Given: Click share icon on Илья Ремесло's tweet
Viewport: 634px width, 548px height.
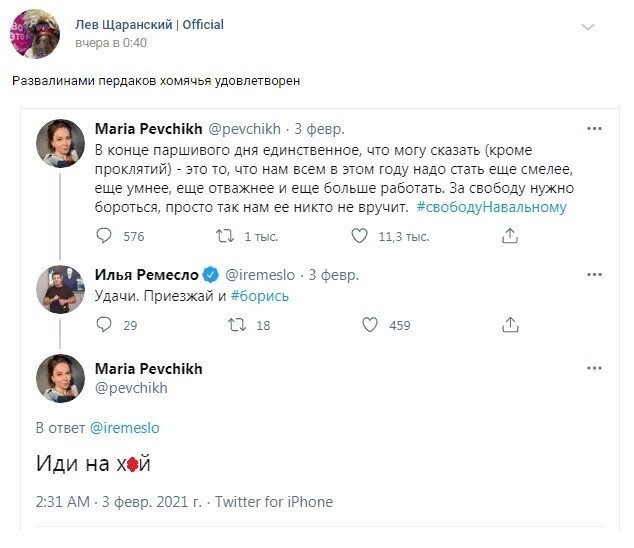Looking at the screenshot, I should (510, 325).
